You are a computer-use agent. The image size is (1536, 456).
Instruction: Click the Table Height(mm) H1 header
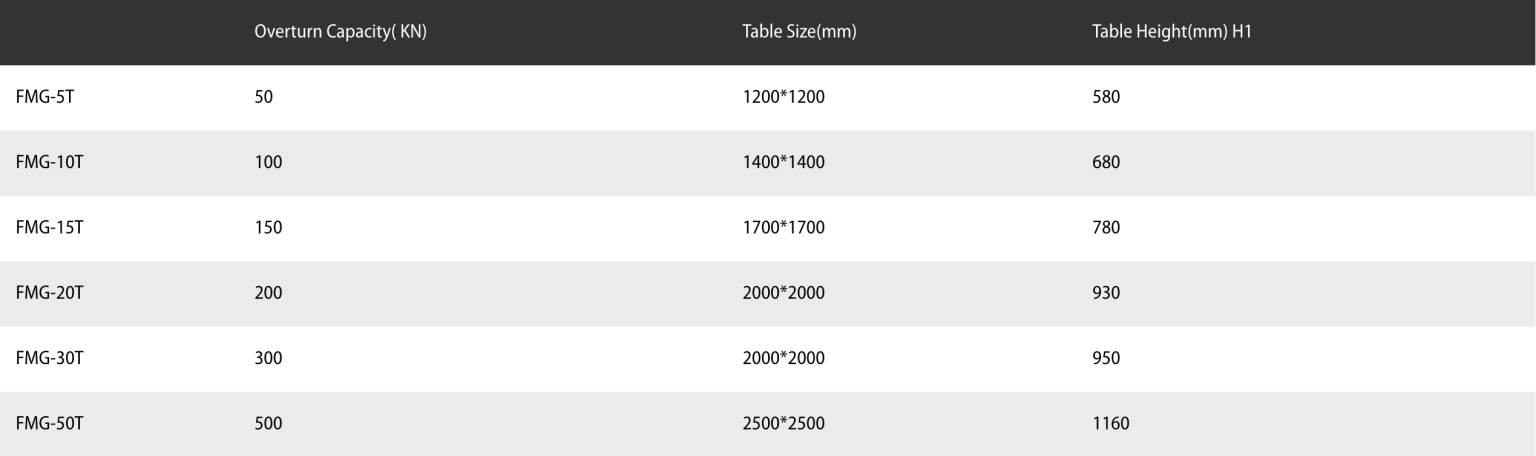(1172, 32)
